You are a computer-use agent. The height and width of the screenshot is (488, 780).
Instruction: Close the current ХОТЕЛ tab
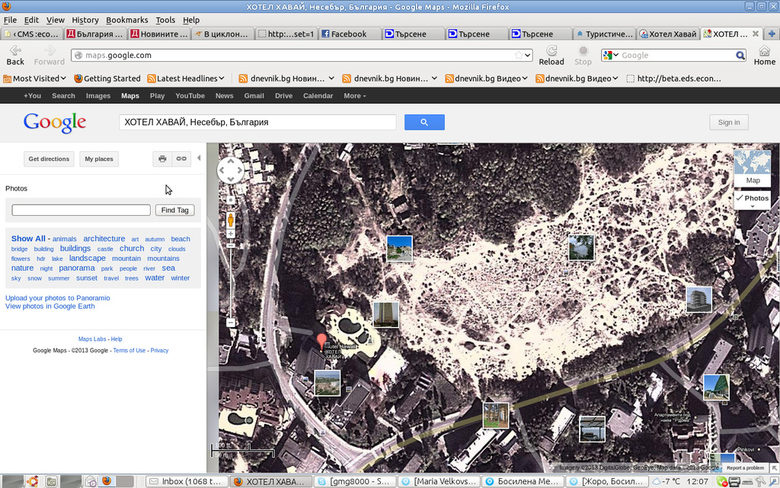pos(755,34)
